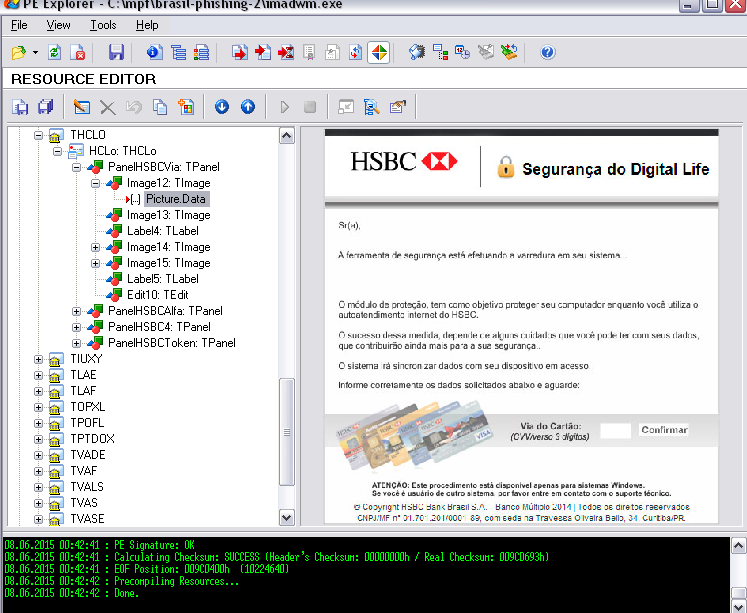Select the Image13: TImage tree item
The width and height of the screenshot is (747, 613).
pyautogui.click(x=169, y=215)
